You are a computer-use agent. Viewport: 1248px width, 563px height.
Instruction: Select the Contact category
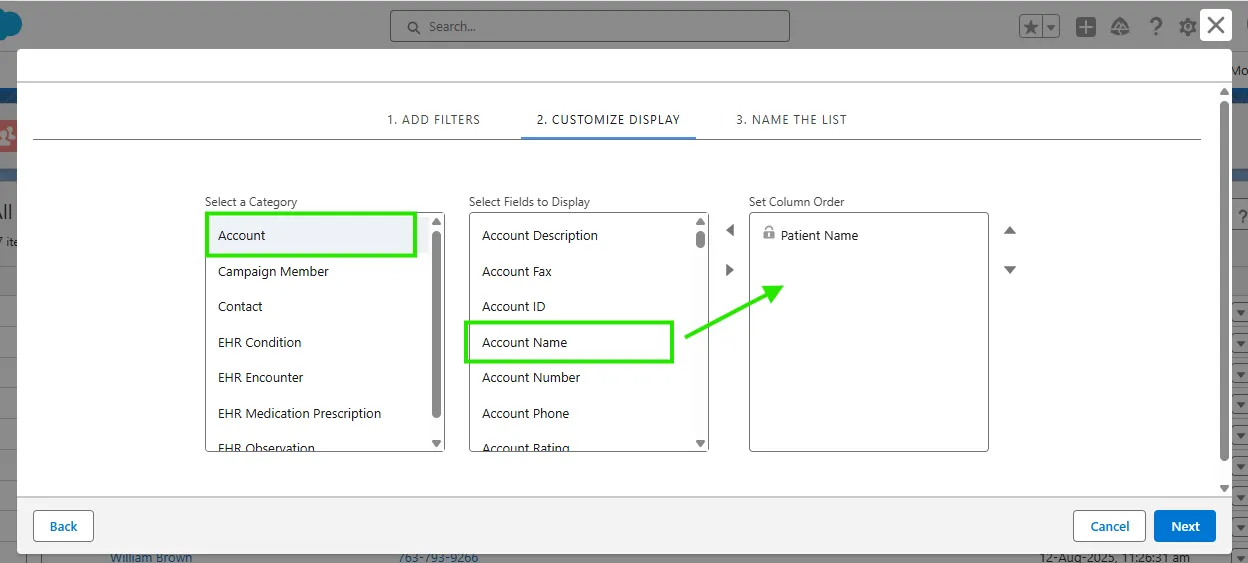(x=240, y=307)
